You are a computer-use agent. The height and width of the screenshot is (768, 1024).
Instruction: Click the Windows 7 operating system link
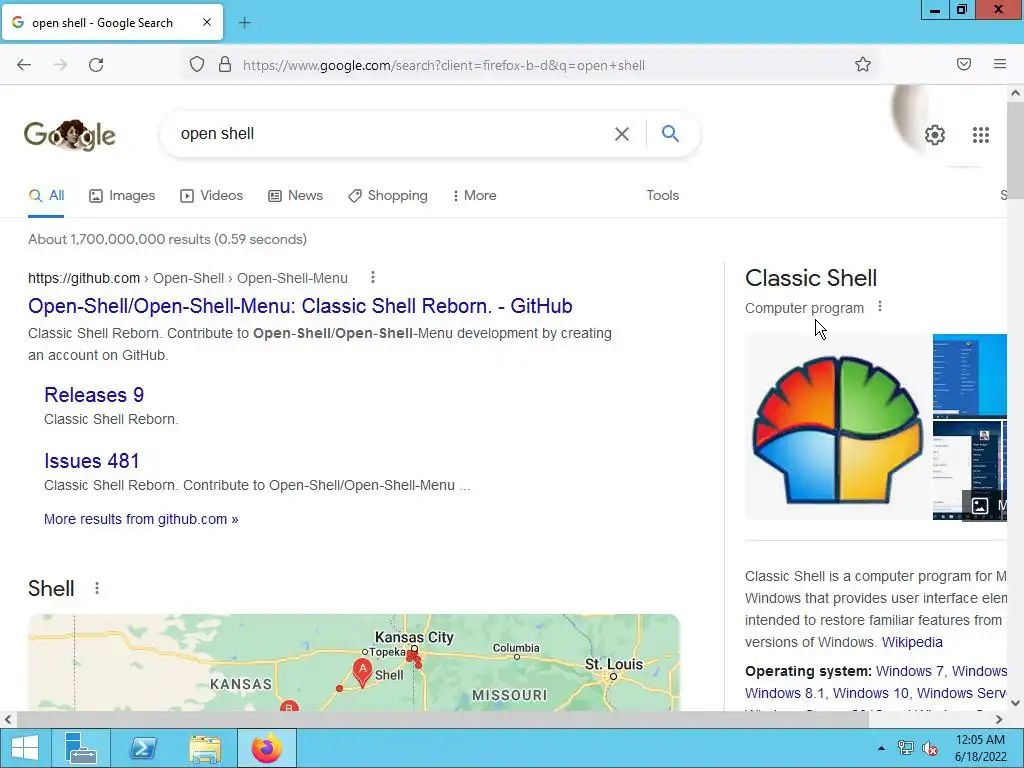tap(910, 671)
